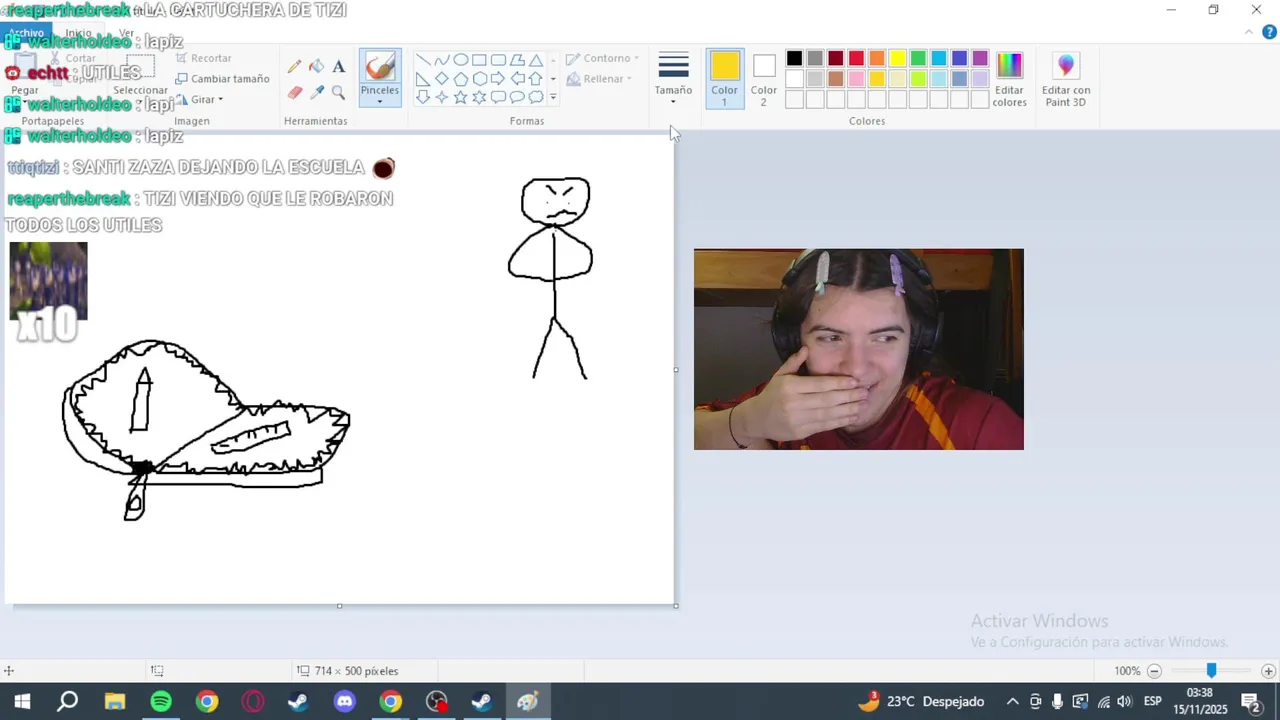Switch ESP keyboard language indicator
Screen dimensions: 1280x720
point(1152,701)
